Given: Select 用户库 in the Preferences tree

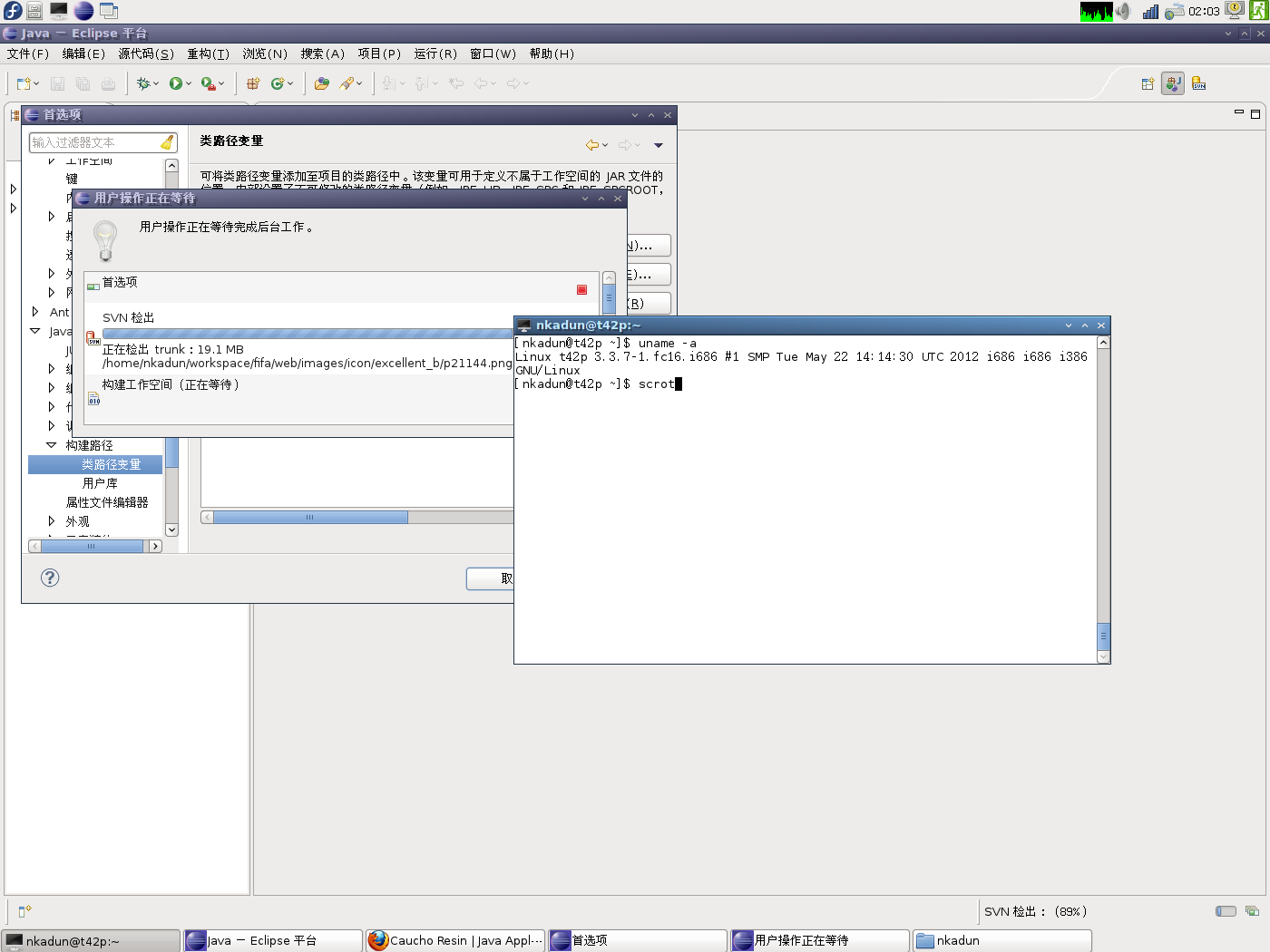Looking at the screenshot, I should coord(100,483).
